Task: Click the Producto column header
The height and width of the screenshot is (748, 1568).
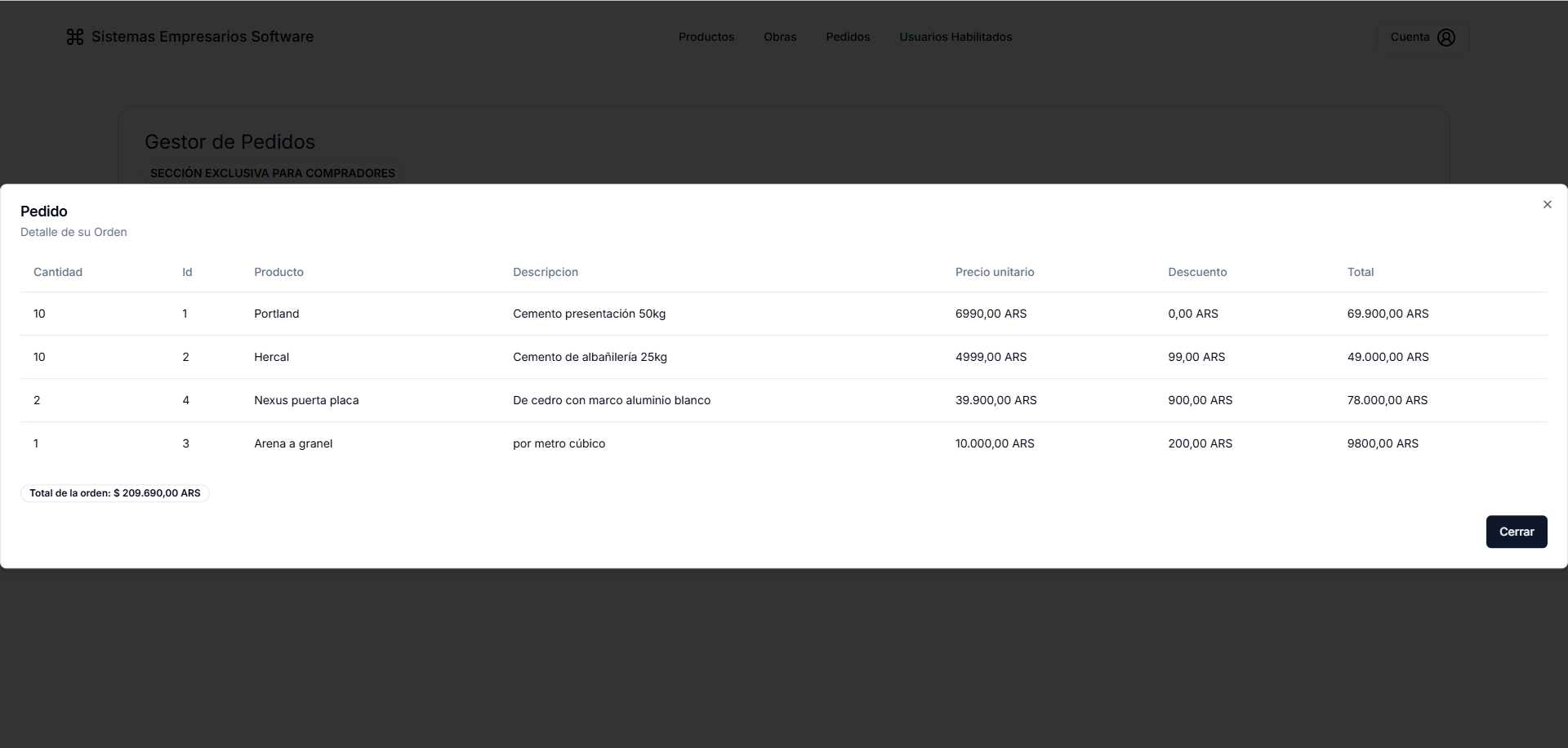Action: [278, 272]
